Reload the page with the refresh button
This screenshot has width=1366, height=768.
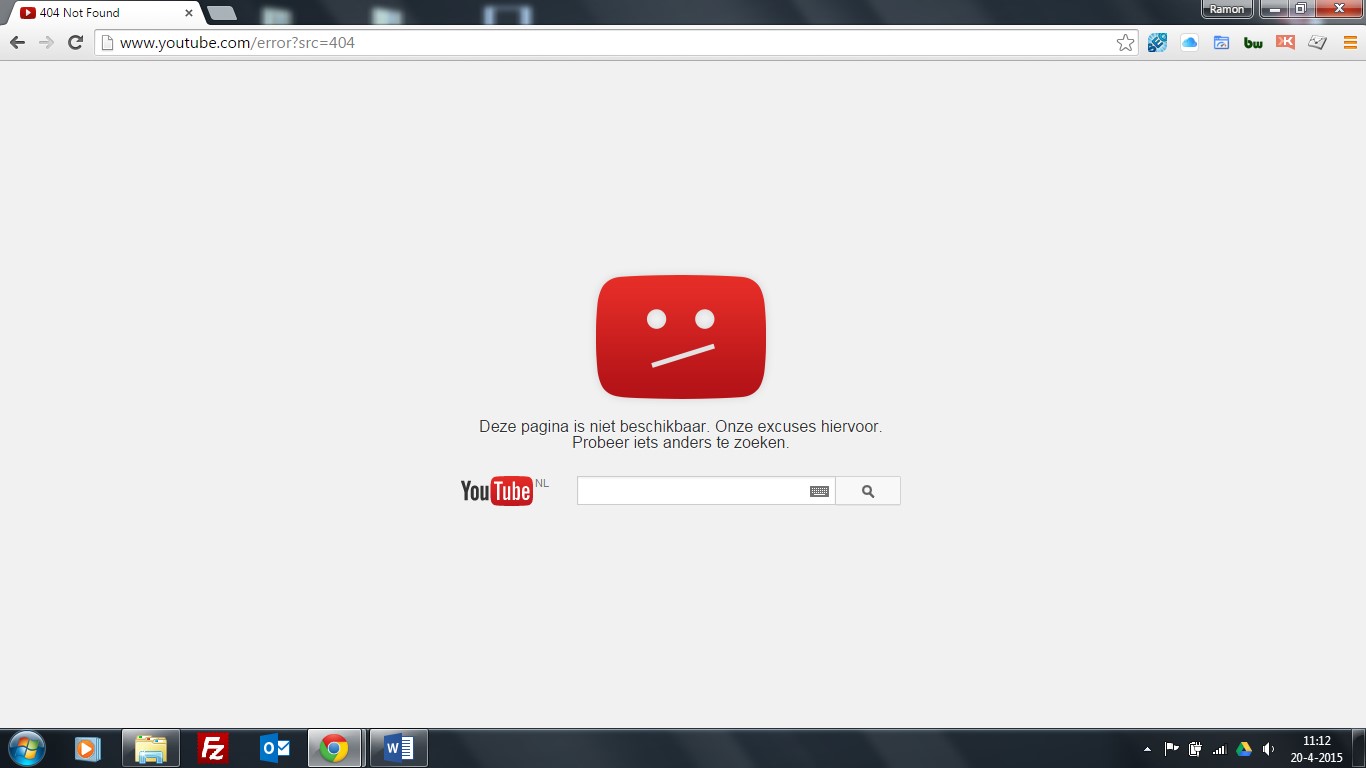point(75,43)
